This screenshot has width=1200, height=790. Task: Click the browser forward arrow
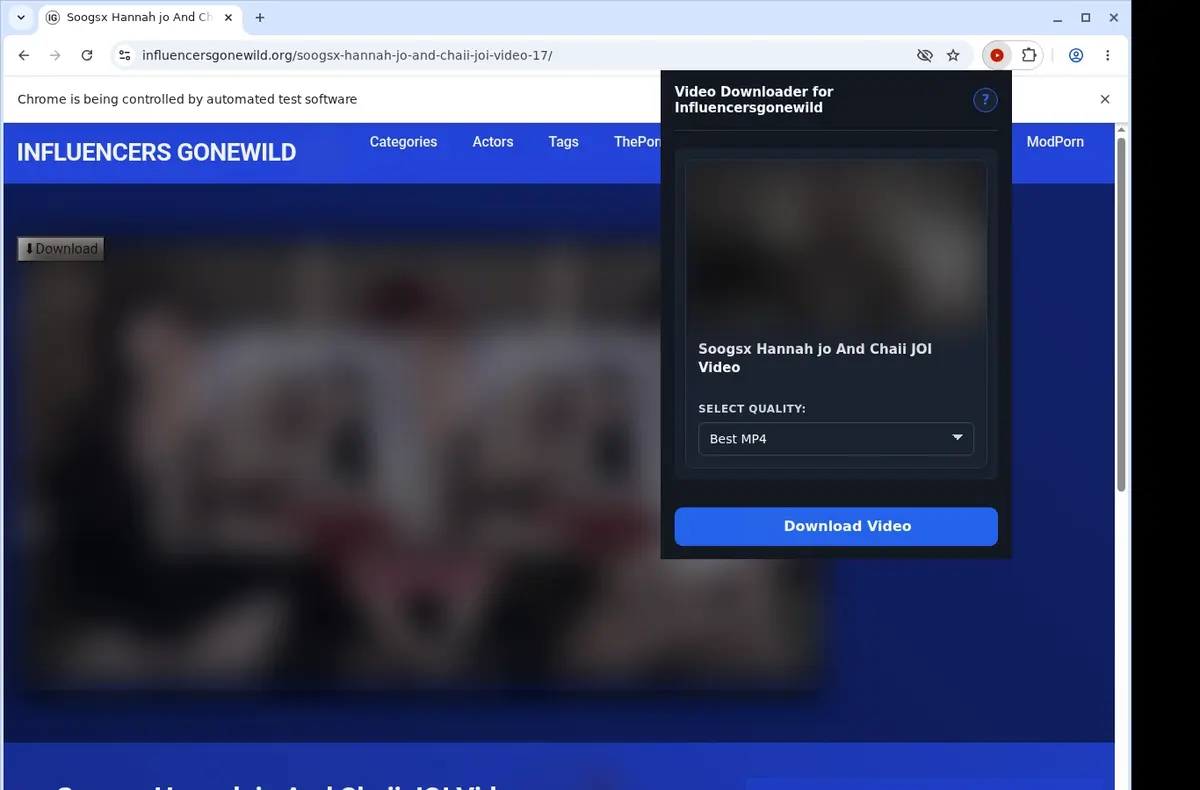(x=55, y=56)
